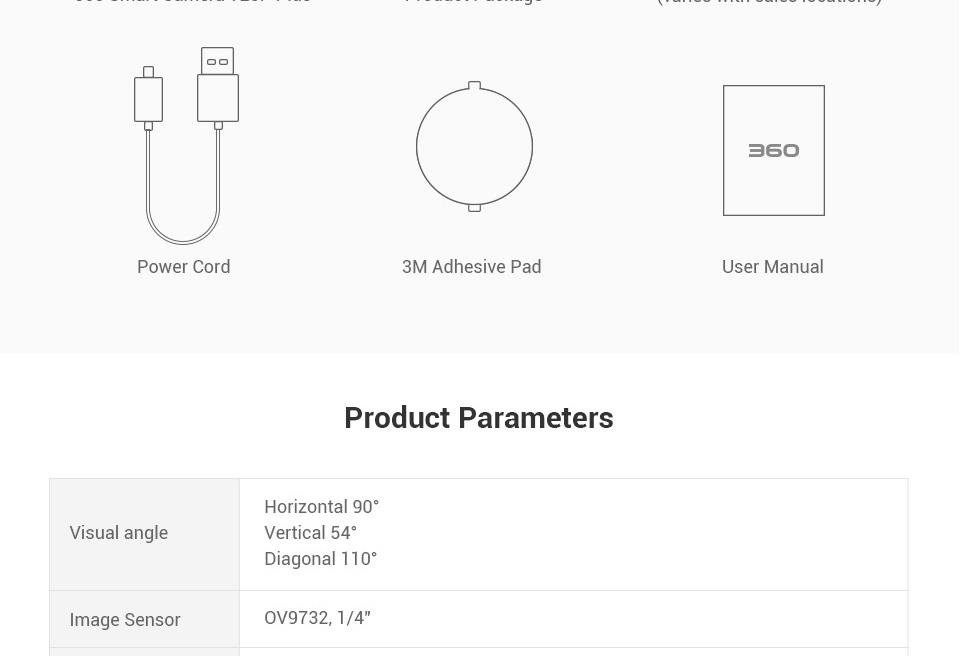Click the bottom tab of the adhesive pad

tap(474, 208)
